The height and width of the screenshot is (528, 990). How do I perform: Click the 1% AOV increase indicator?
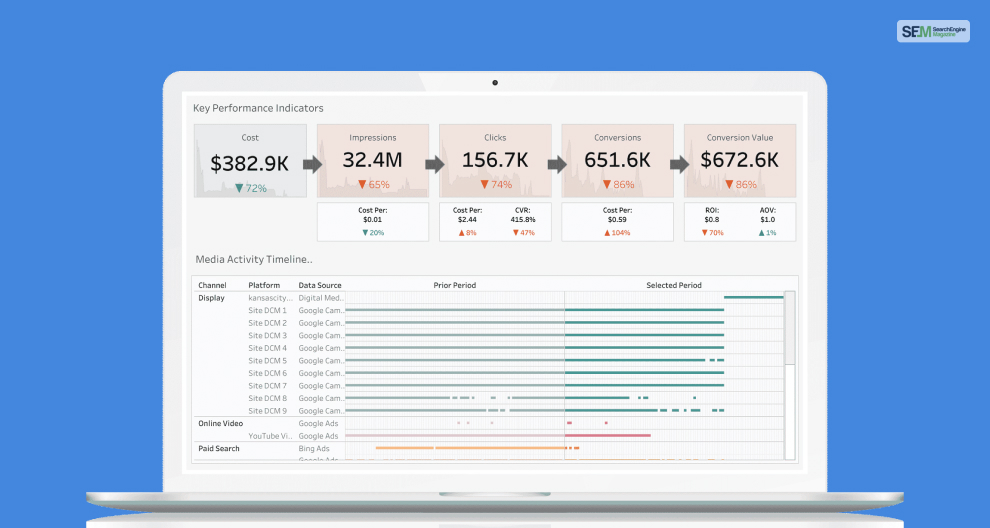tap(768, 232)
